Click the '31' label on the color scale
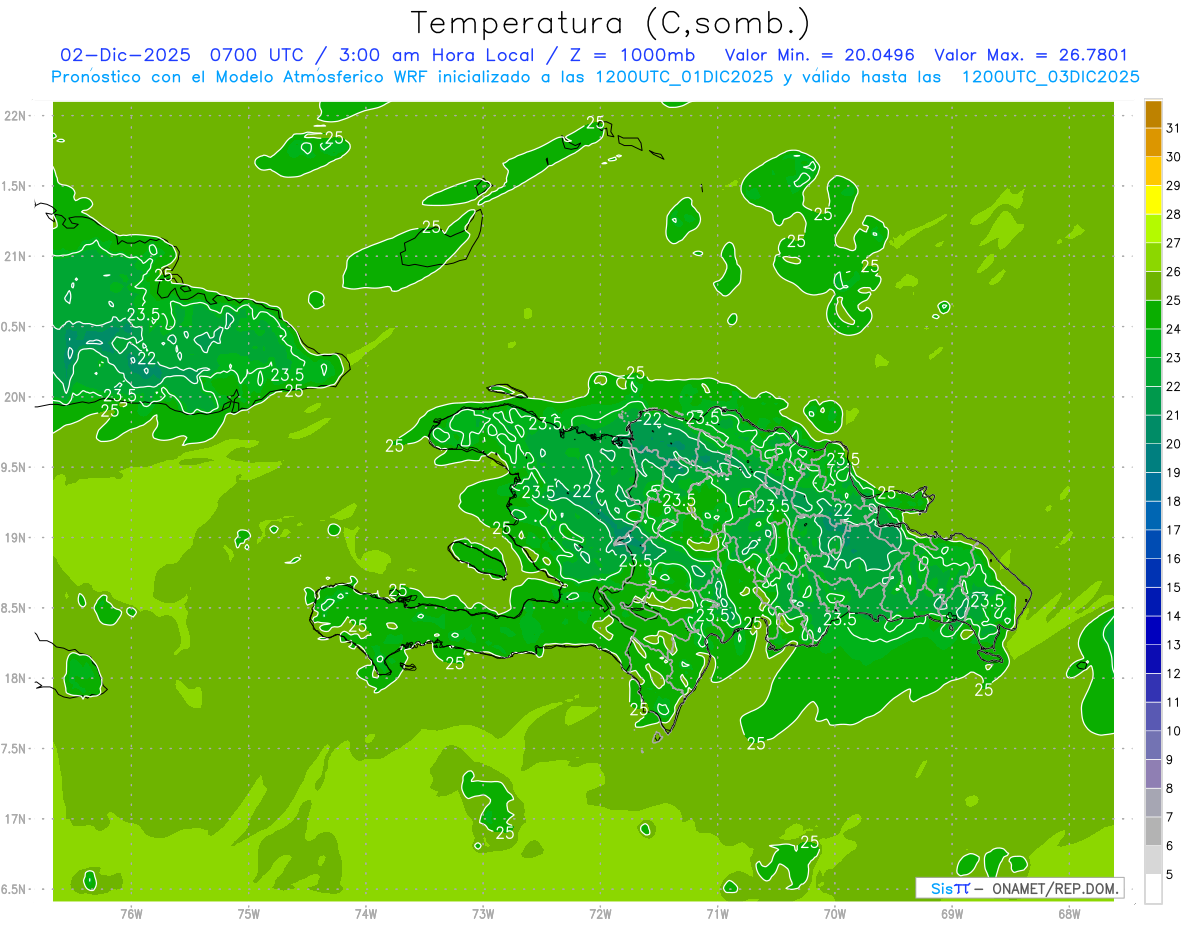The height and width of the screenshot is (927, 1200). [x=1173, y=128]
